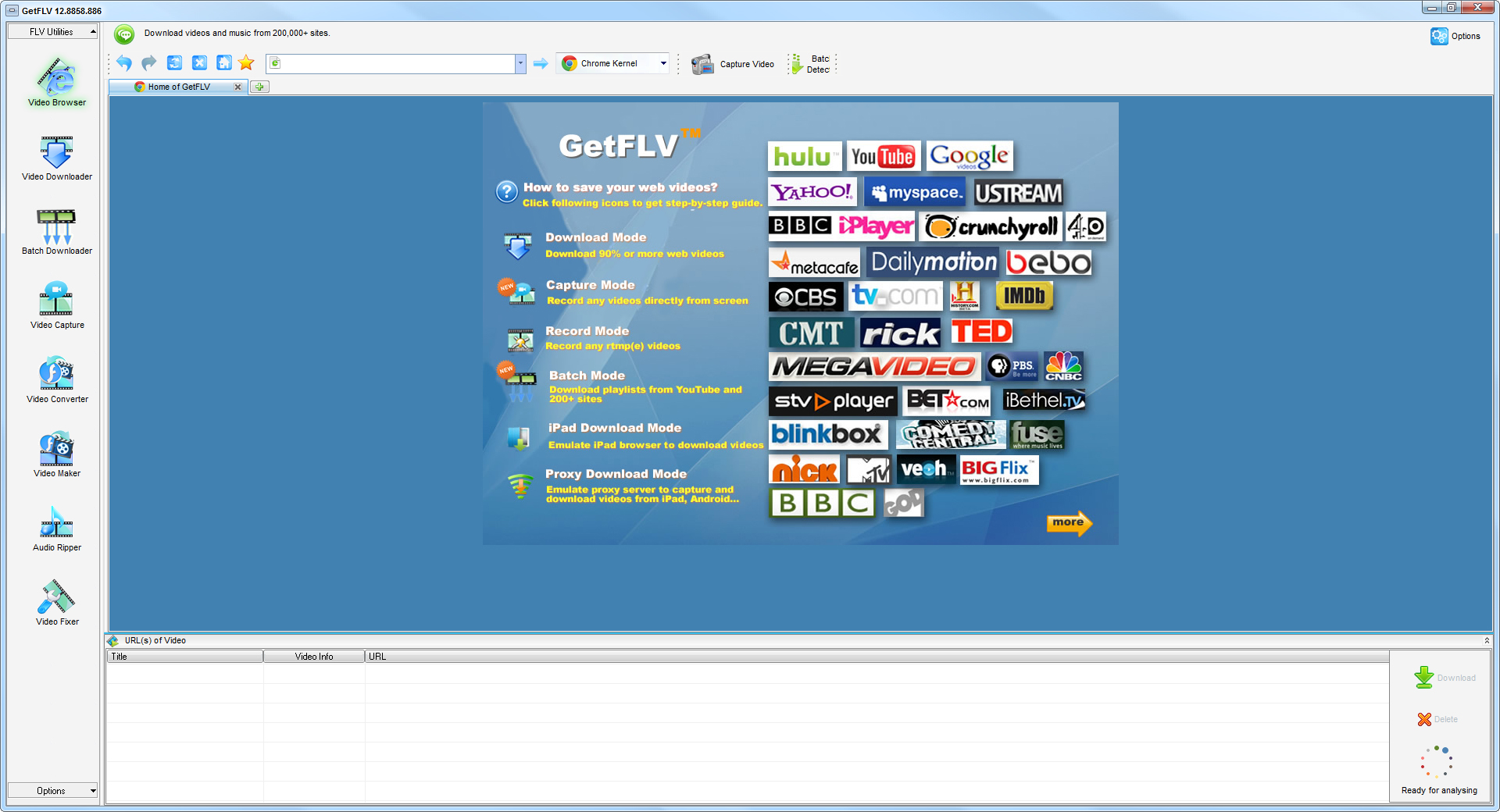Open the address bar history dropdown

[x=520, y=63]
